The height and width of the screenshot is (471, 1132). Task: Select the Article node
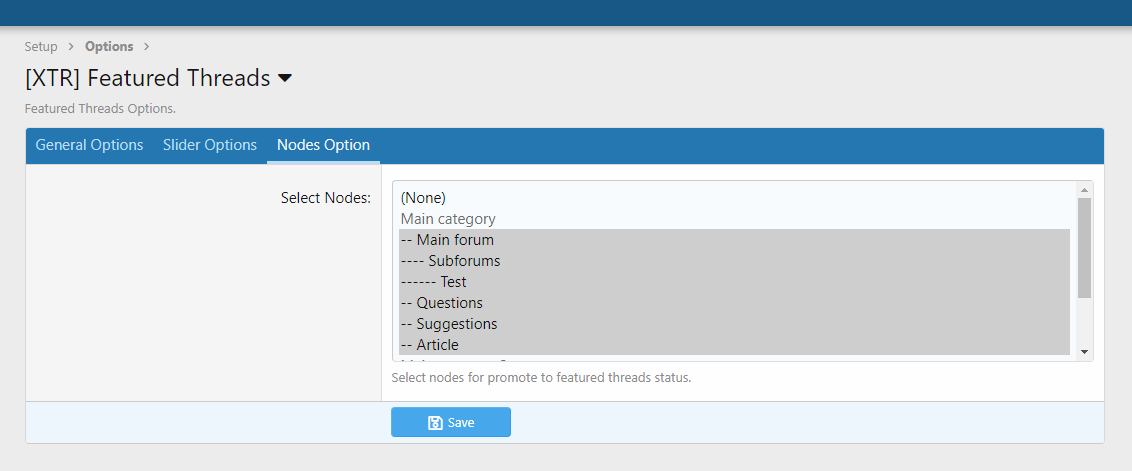[734, 345]
